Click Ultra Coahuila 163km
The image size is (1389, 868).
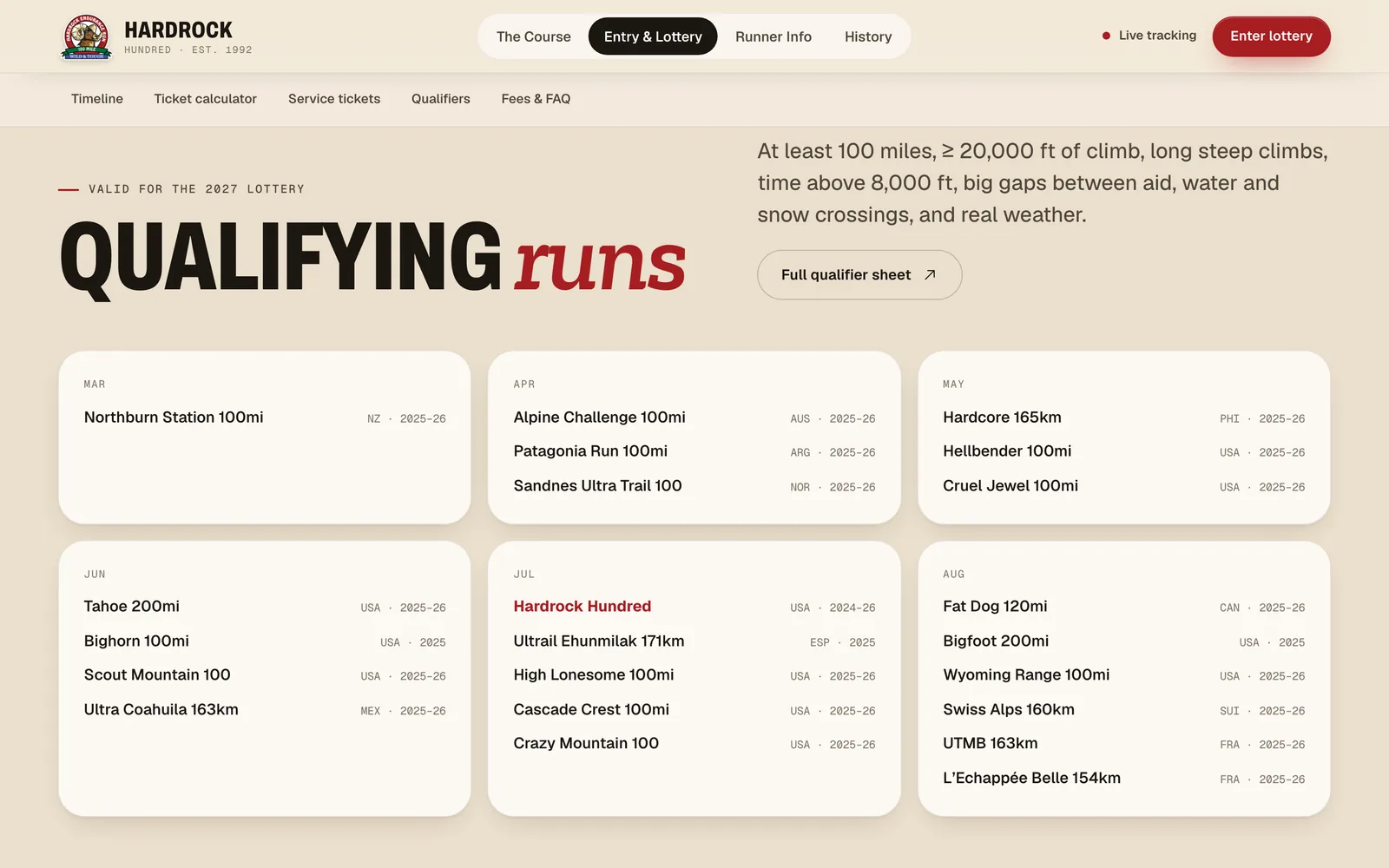coord(265,710)
